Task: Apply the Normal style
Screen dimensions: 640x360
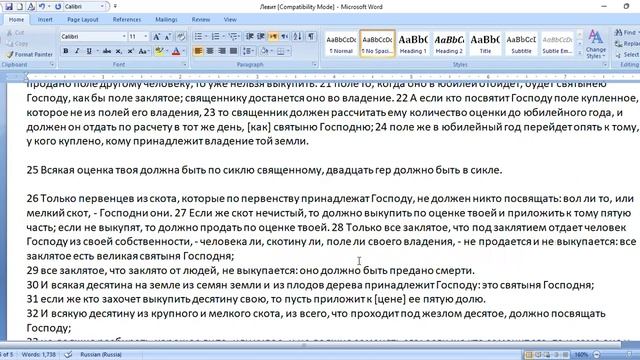Action: (341, 44)
